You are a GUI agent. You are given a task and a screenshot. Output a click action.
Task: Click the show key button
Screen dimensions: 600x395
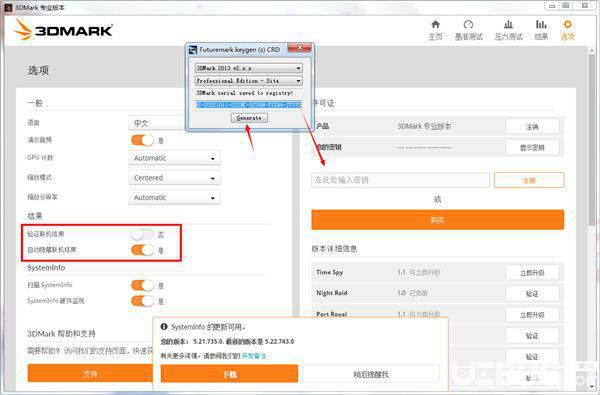[x=532, y=147]
